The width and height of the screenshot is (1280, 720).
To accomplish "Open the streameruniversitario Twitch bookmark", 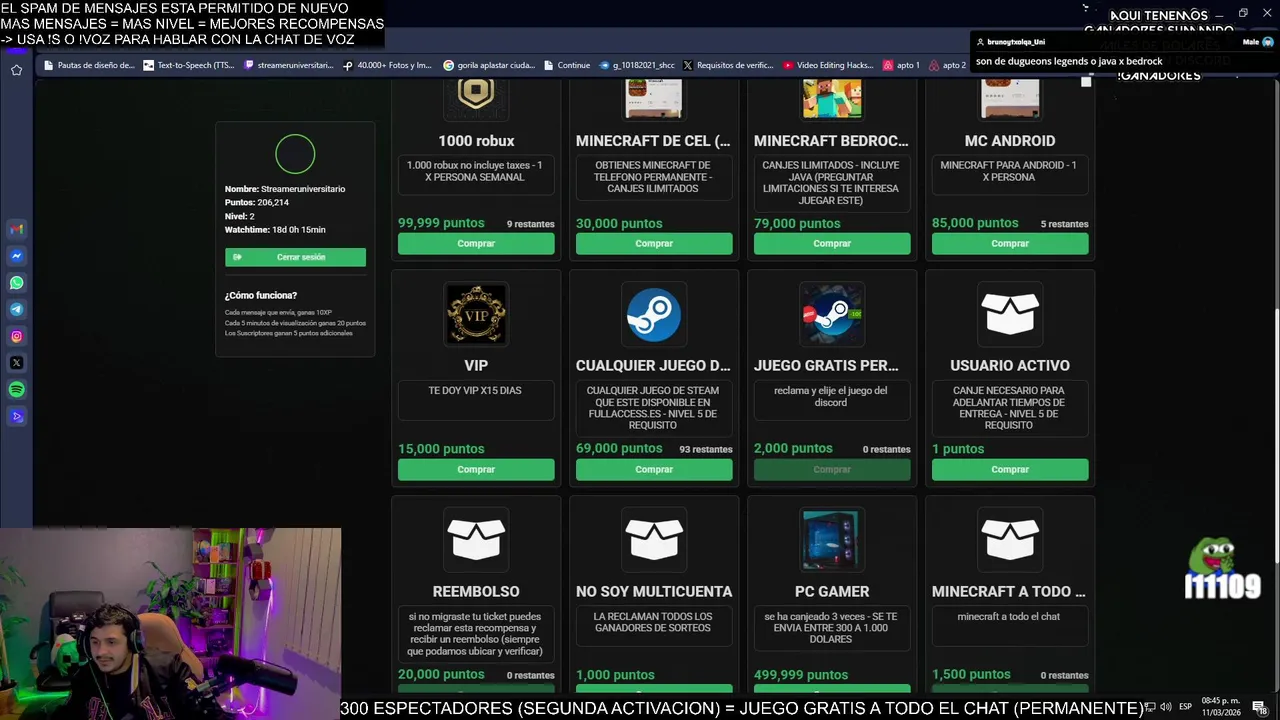I will pos(289,65).
